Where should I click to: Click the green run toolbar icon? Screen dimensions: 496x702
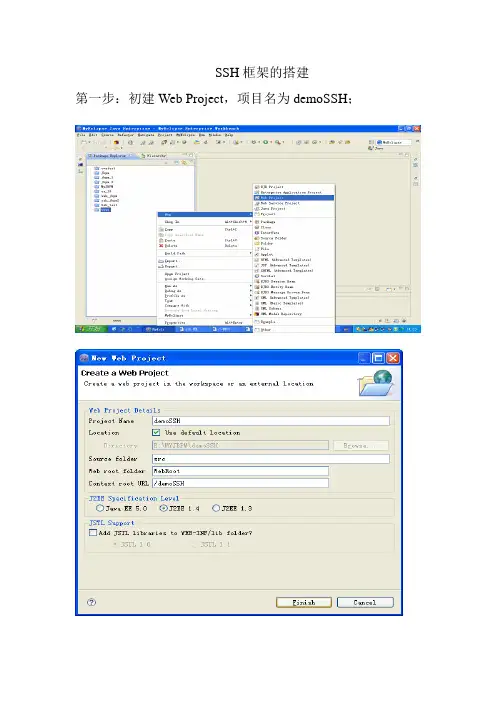click(265, 142)
